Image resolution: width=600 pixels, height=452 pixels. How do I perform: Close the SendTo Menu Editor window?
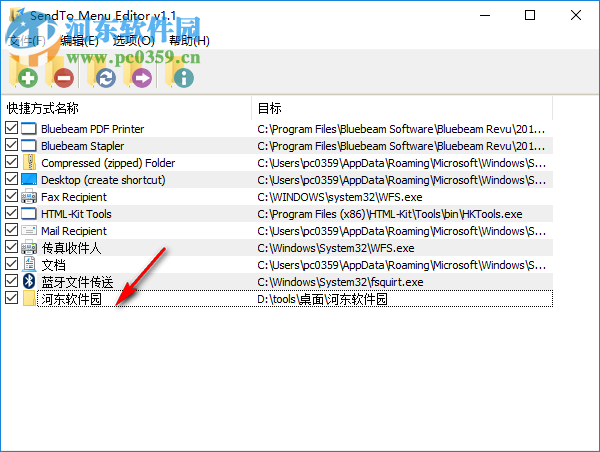(x=576, y=15)
